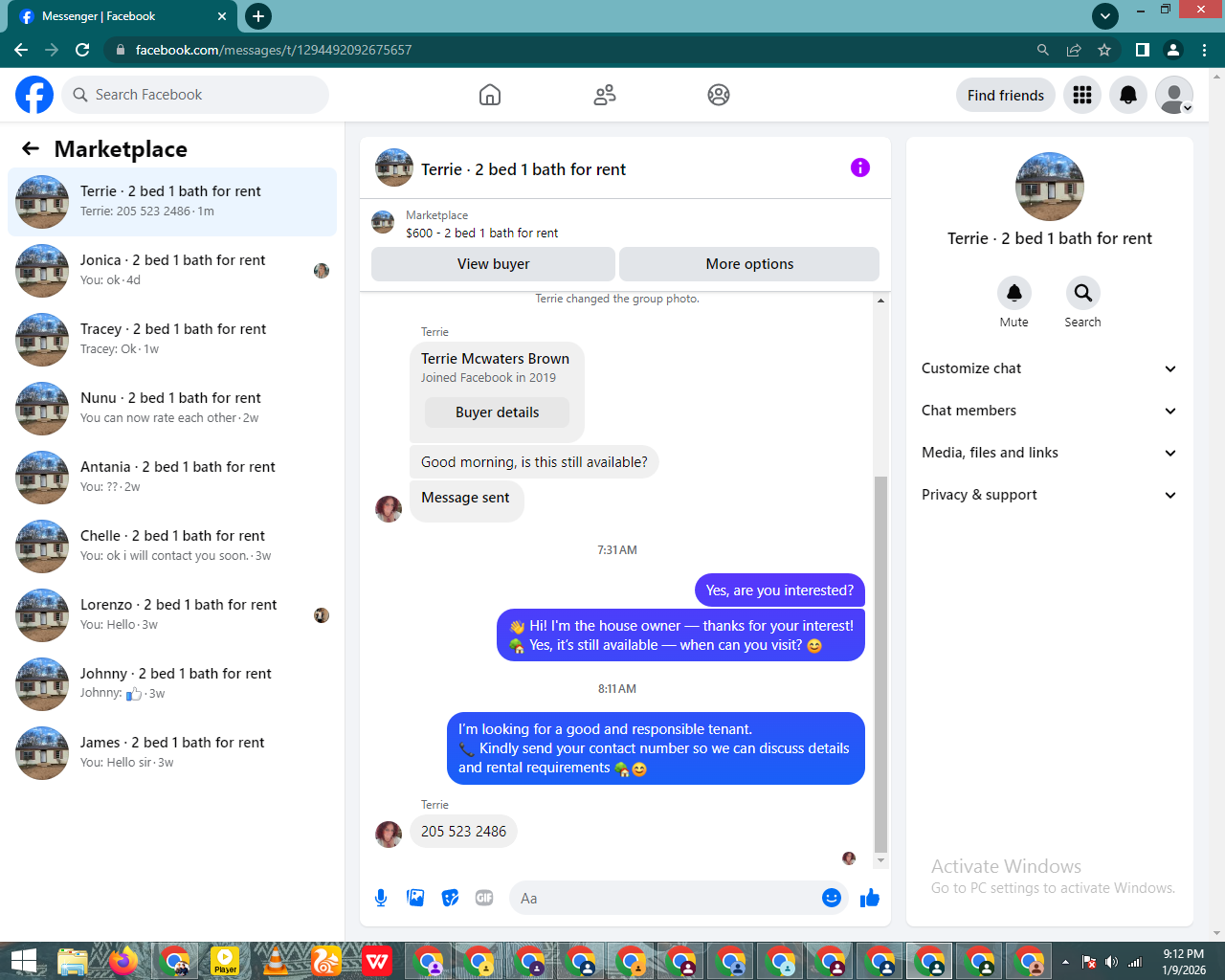Open the account profile menu
The width and height of the screenshot is (1225, 980).
pyautogui.click(x=1174, y=95)
